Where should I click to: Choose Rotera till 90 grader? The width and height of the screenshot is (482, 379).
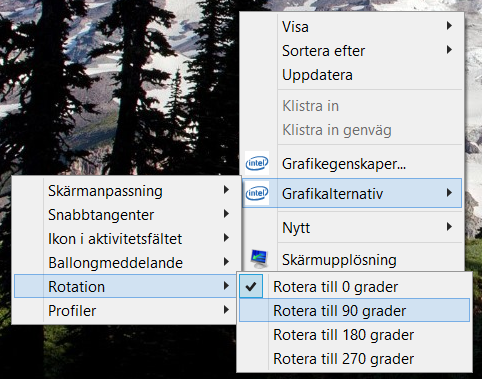354,310
